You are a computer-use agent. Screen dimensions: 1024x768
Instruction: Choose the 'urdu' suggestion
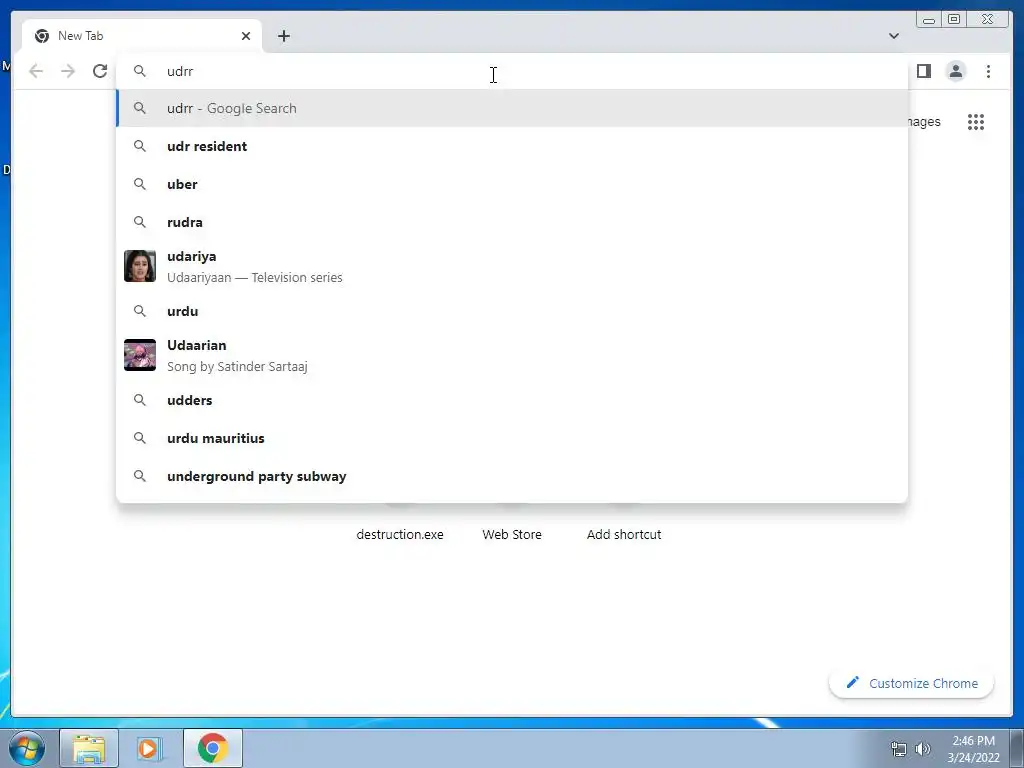click(x=512, y=311)
